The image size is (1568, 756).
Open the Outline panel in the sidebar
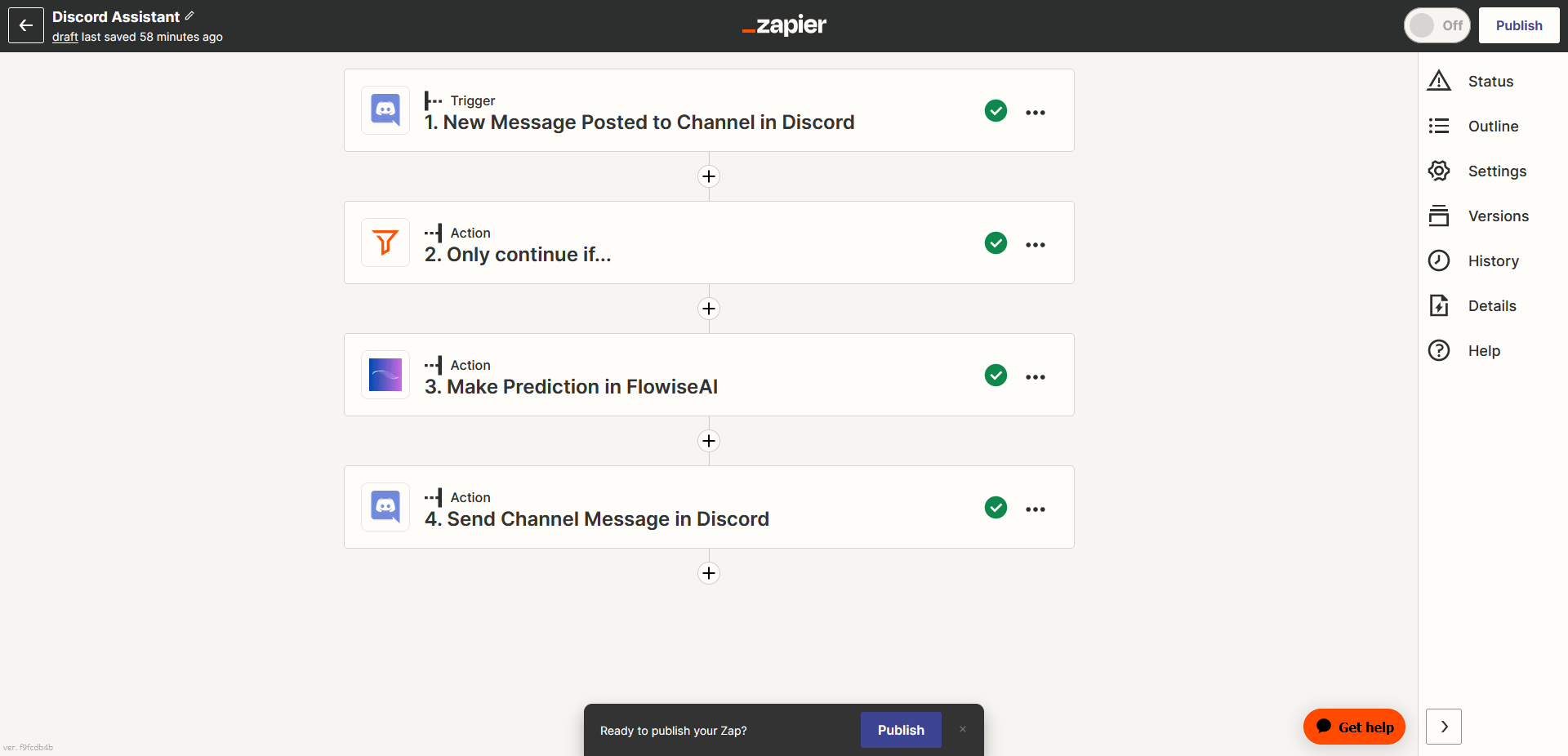(1493, 127)
